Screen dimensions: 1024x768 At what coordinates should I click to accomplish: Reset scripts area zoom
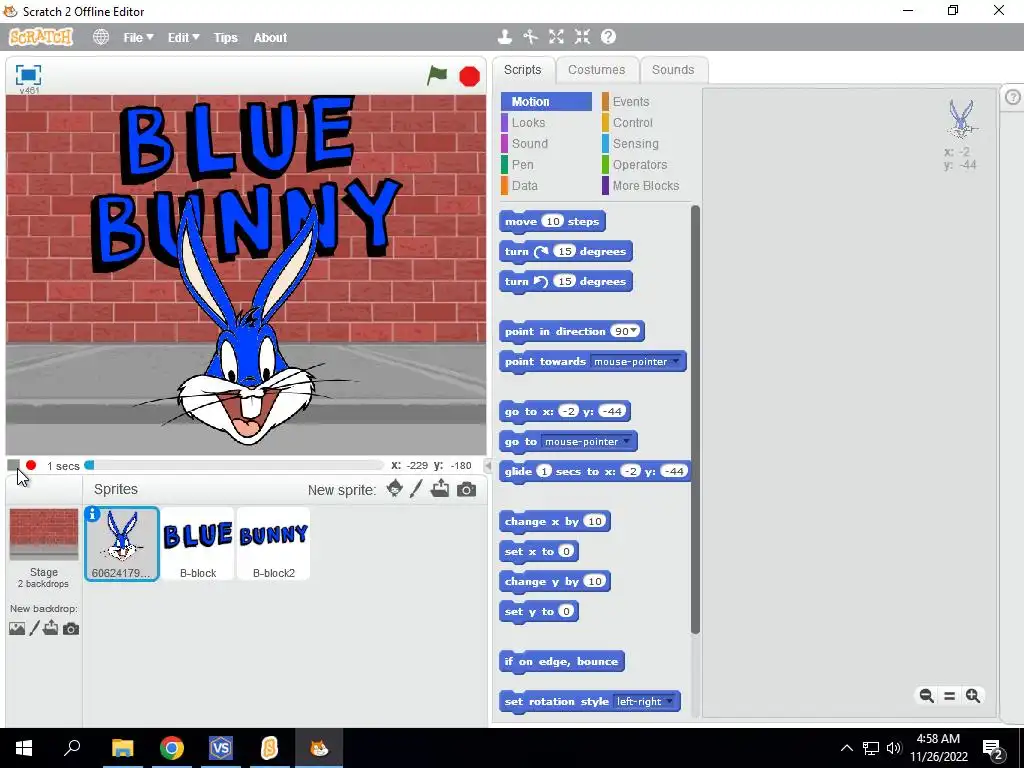tap(950, 696)
